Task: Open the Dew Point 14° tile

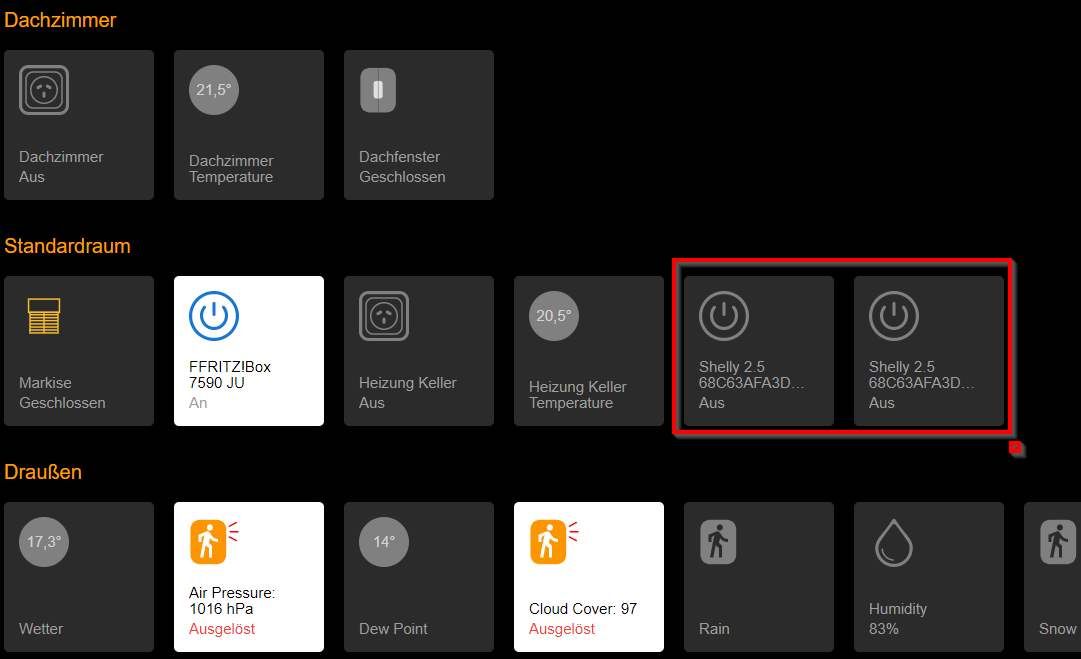Action: (419, 576)
